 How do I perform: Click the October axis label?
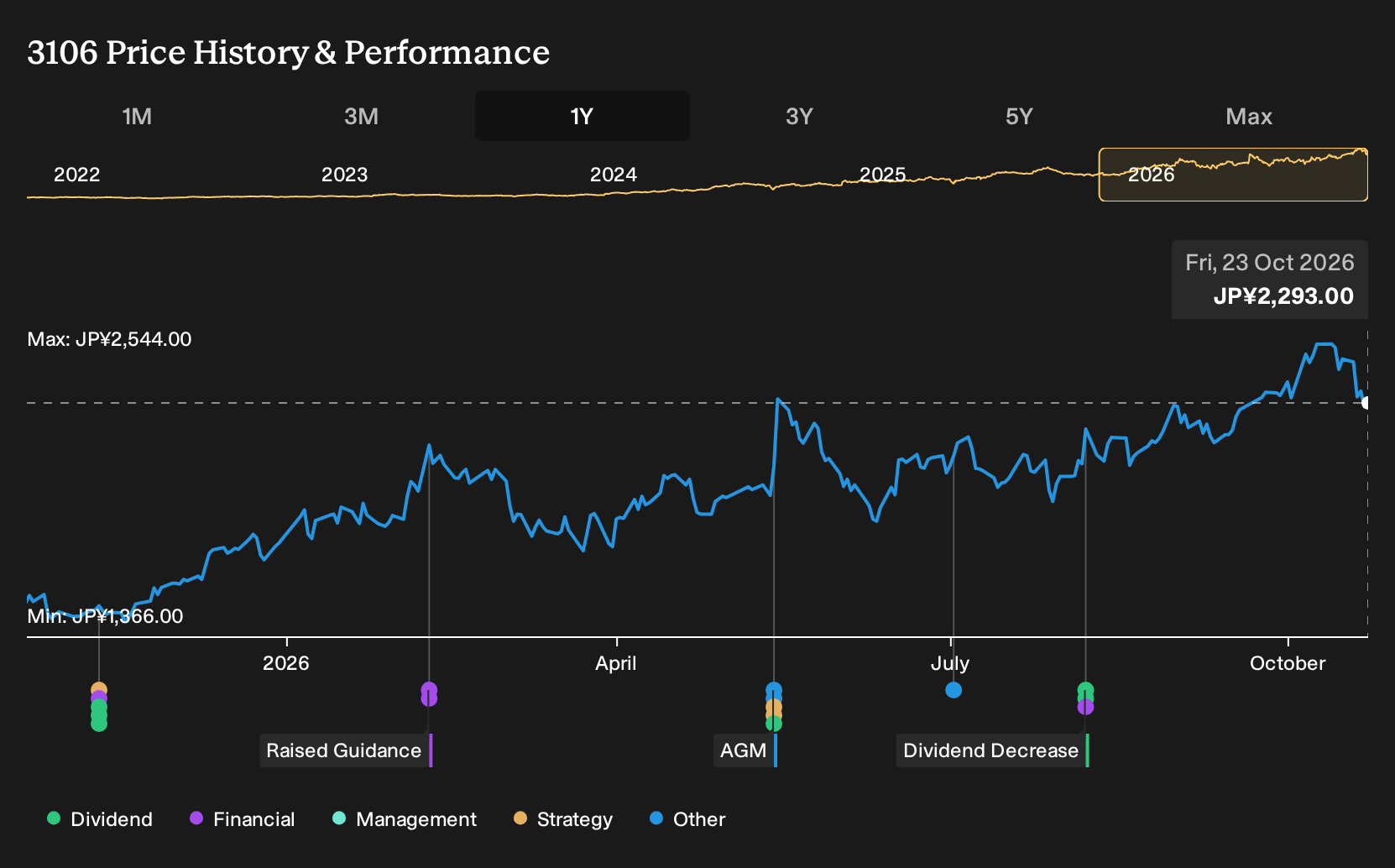point(1288,663)
